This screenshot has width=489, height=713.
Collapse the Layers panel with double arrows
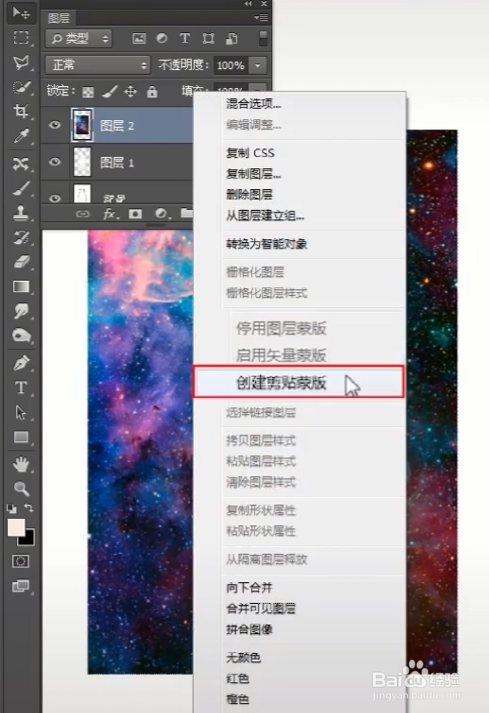pos(248,4)
